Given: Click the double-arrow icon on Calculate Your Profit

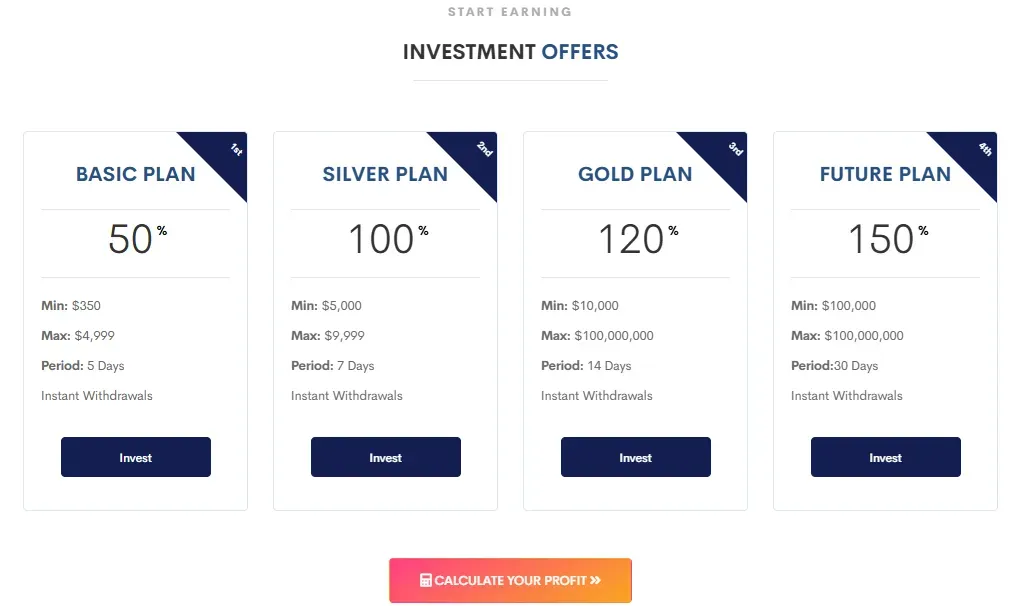Looking at the screenshot, I should click(597, 580).
